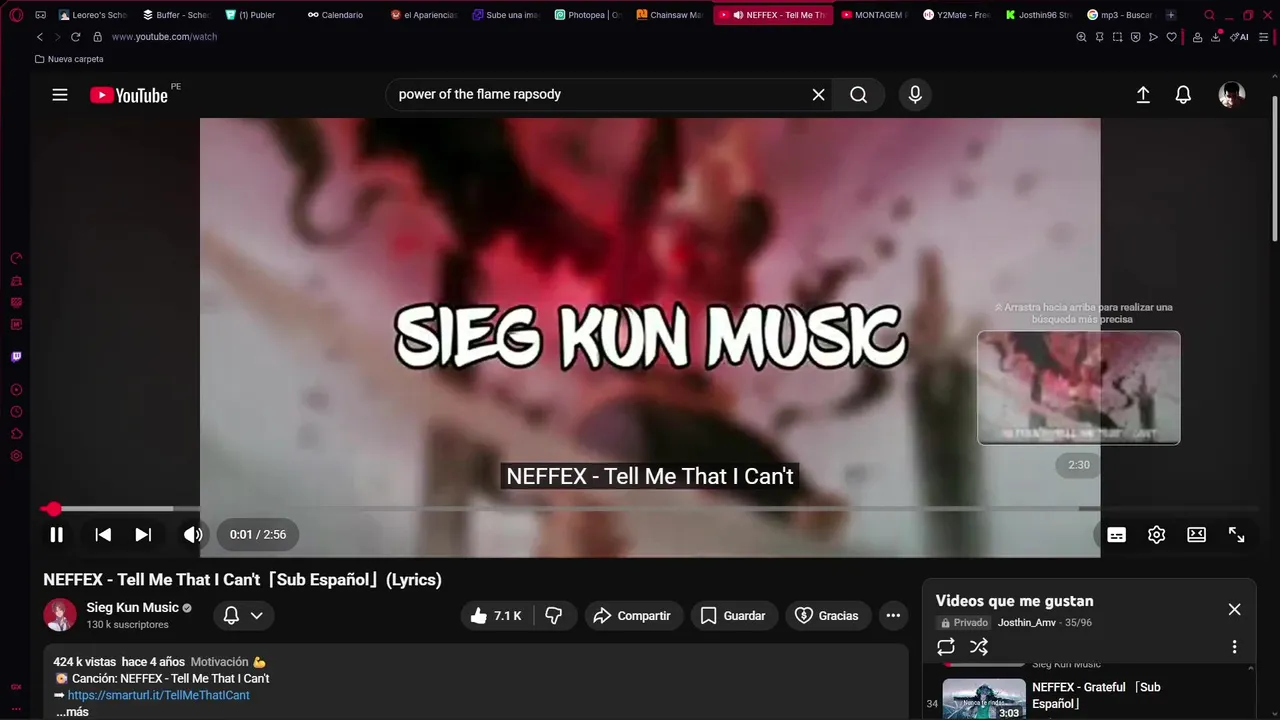Screen dimensions: 1280x720
Task: Open a new browser tab with plus
Action: pos(1171,15)
